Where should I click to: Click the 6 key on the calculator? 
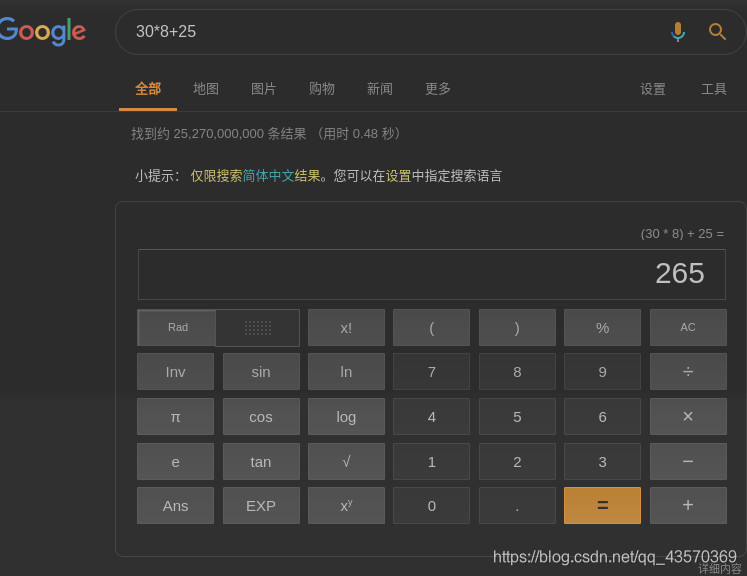pos(602,416)
